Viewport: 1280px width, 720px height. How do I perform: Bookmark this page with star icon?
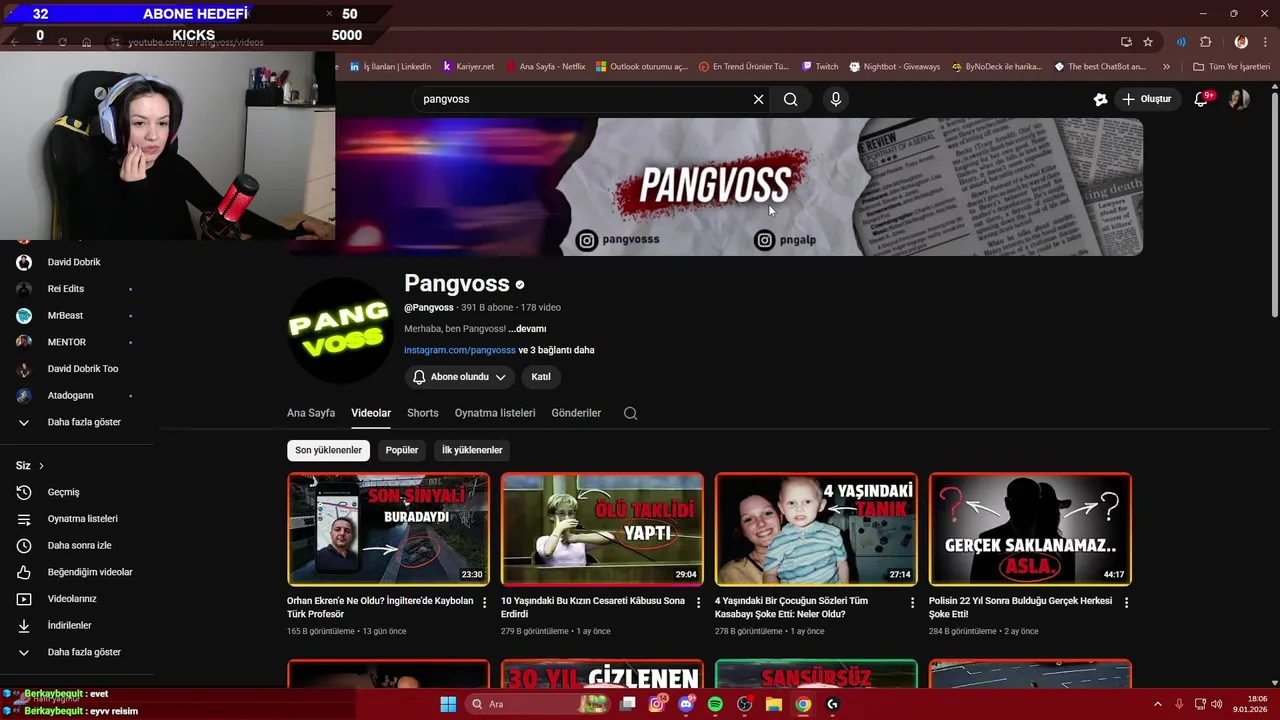click(1148, 42)
